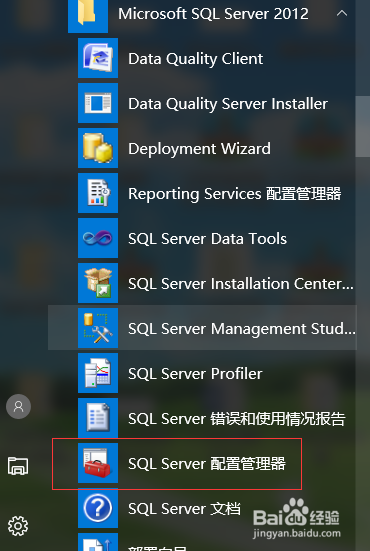This screenshot has height=551, width=370.
Task: Click the Data Quality Server Installer icon
Action: pos(98,103)
